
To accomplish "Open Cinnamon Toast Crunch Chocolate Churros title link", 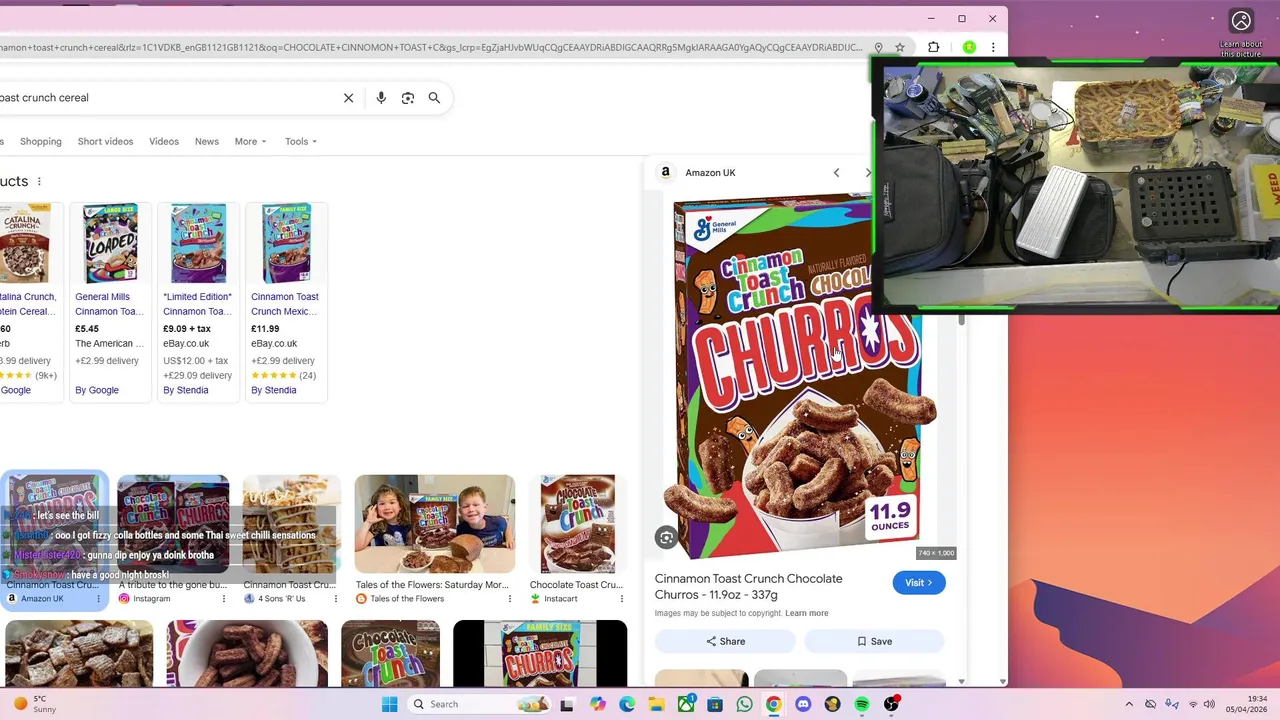I will pyautogui.click(x=748, y=586).
